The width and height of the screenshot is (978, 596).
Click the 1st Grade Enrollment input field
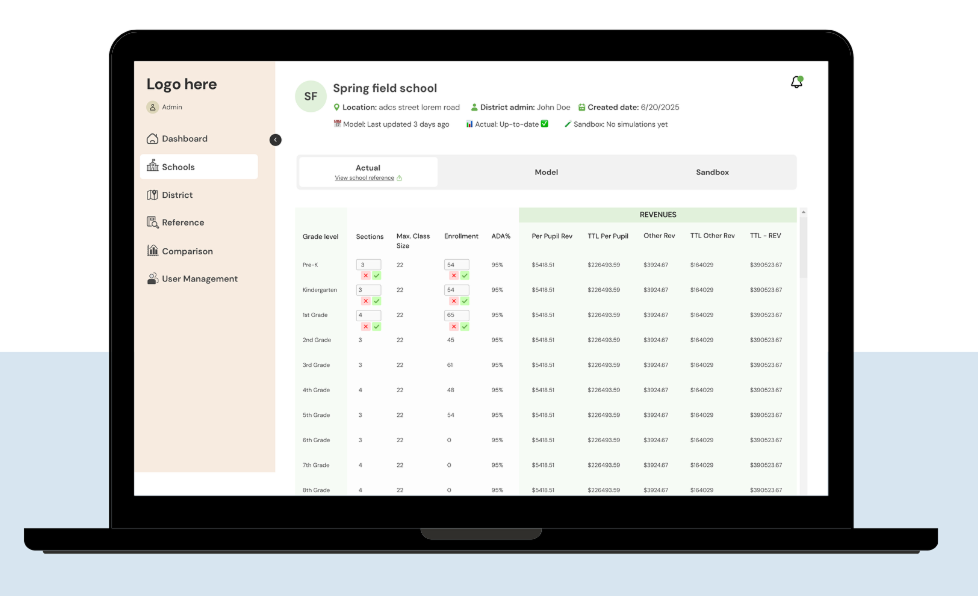click(x=457, y=315)
